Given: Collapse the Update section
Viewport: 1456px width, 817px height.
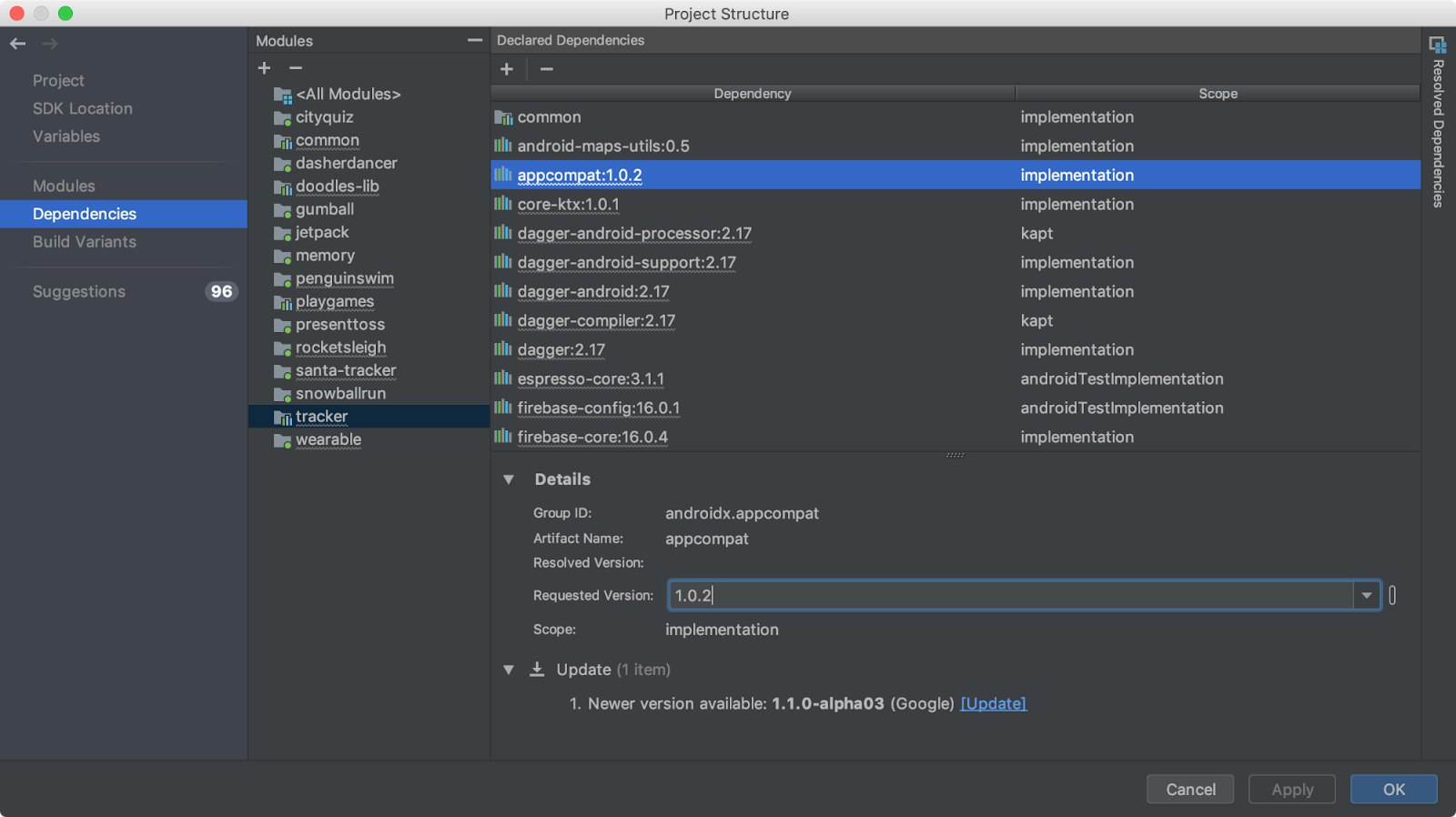Looking at the screenshot, I should pos(509,670).
